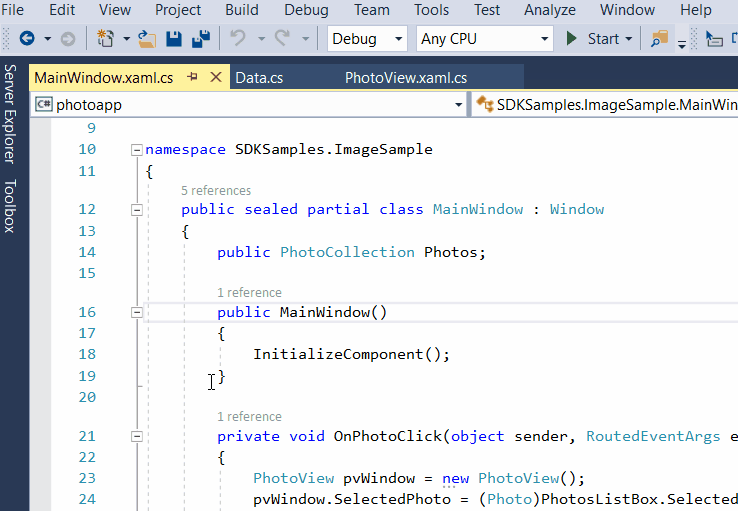Open the Team menu

(x=372, y=9)
